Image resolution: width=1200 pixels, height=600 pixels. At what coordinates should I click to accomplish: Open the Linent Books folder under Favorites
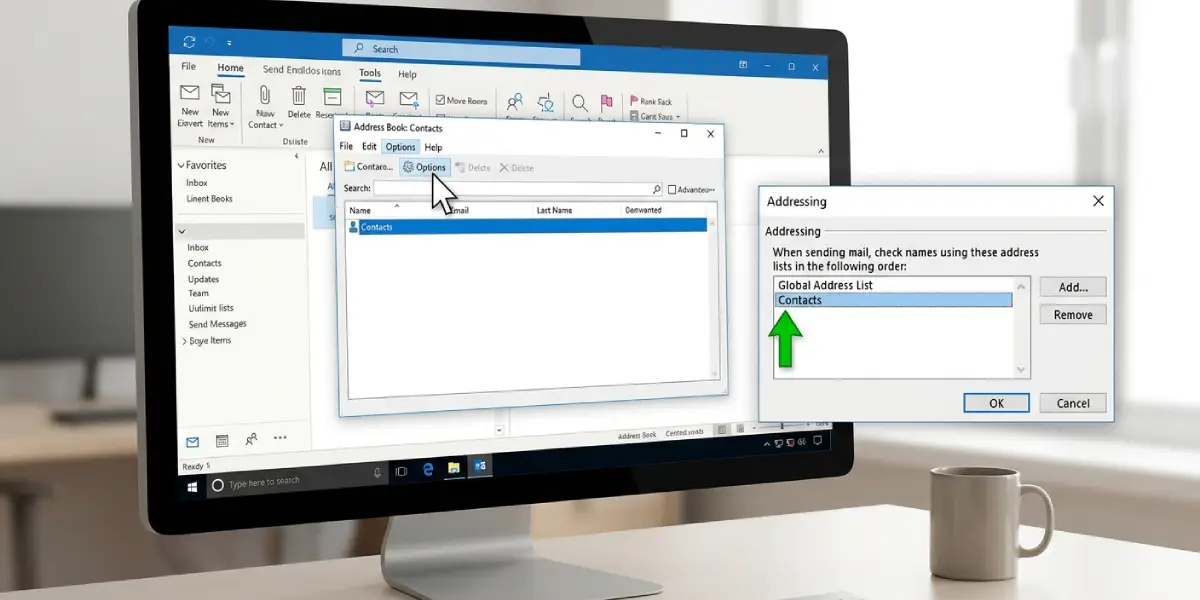click(x=210, y=199)
